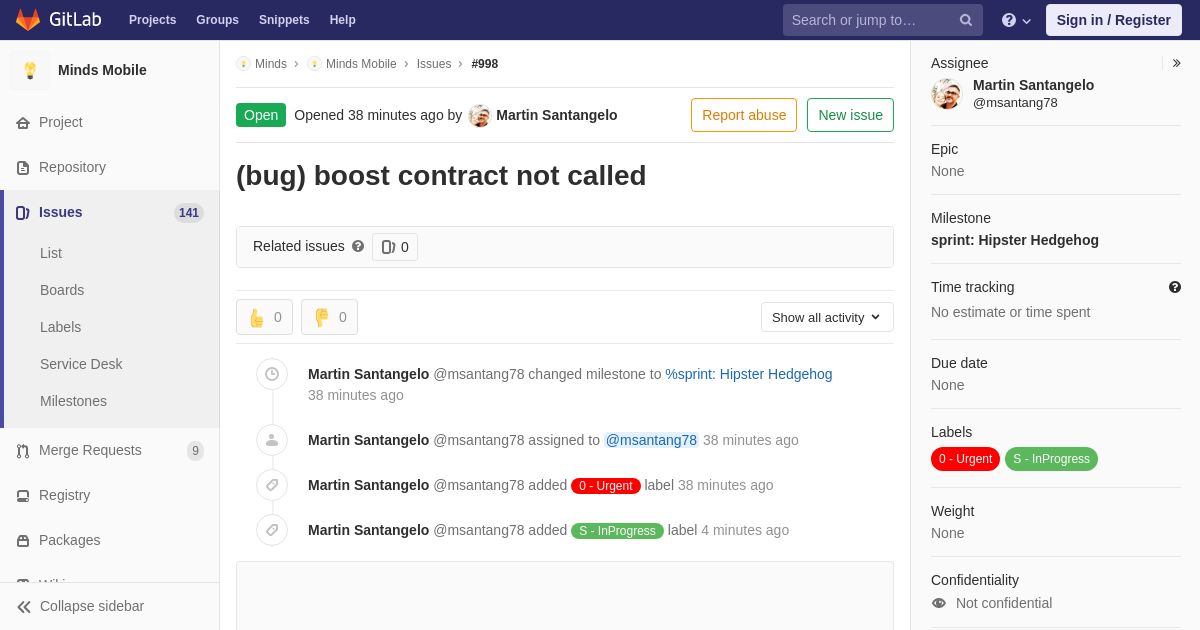
Task: Click the clock icon on milestone activity
Action: [272, 374]
